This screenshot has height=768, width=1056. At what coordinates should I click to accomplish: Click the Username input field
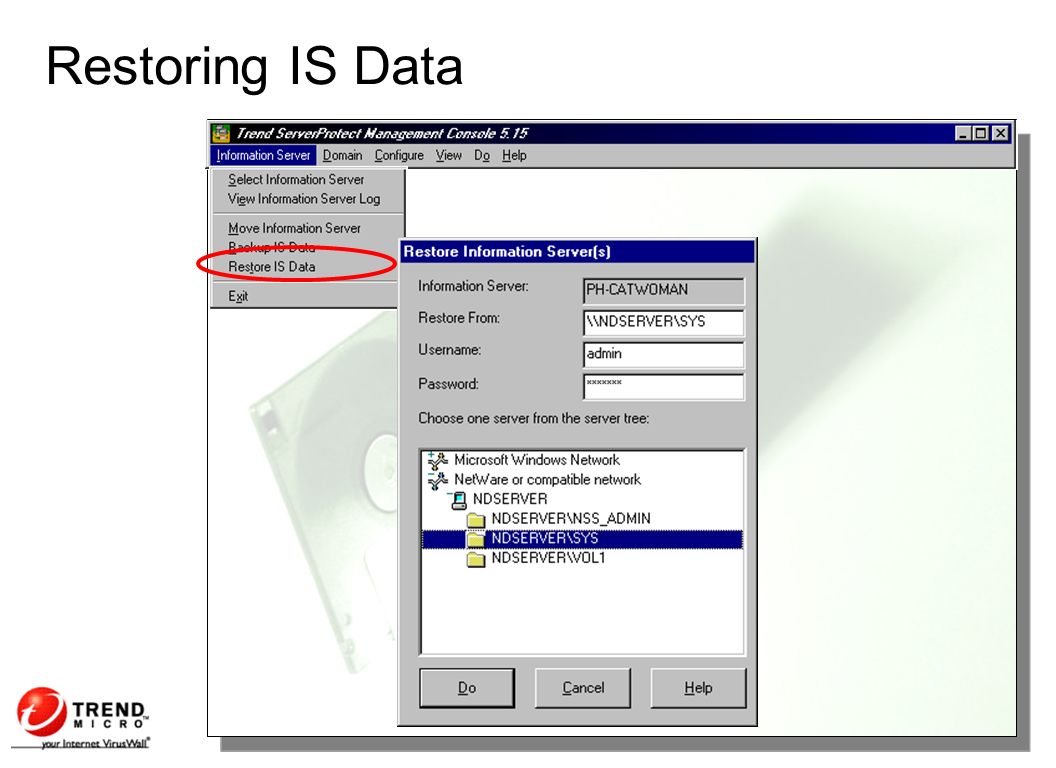(663, 354)
